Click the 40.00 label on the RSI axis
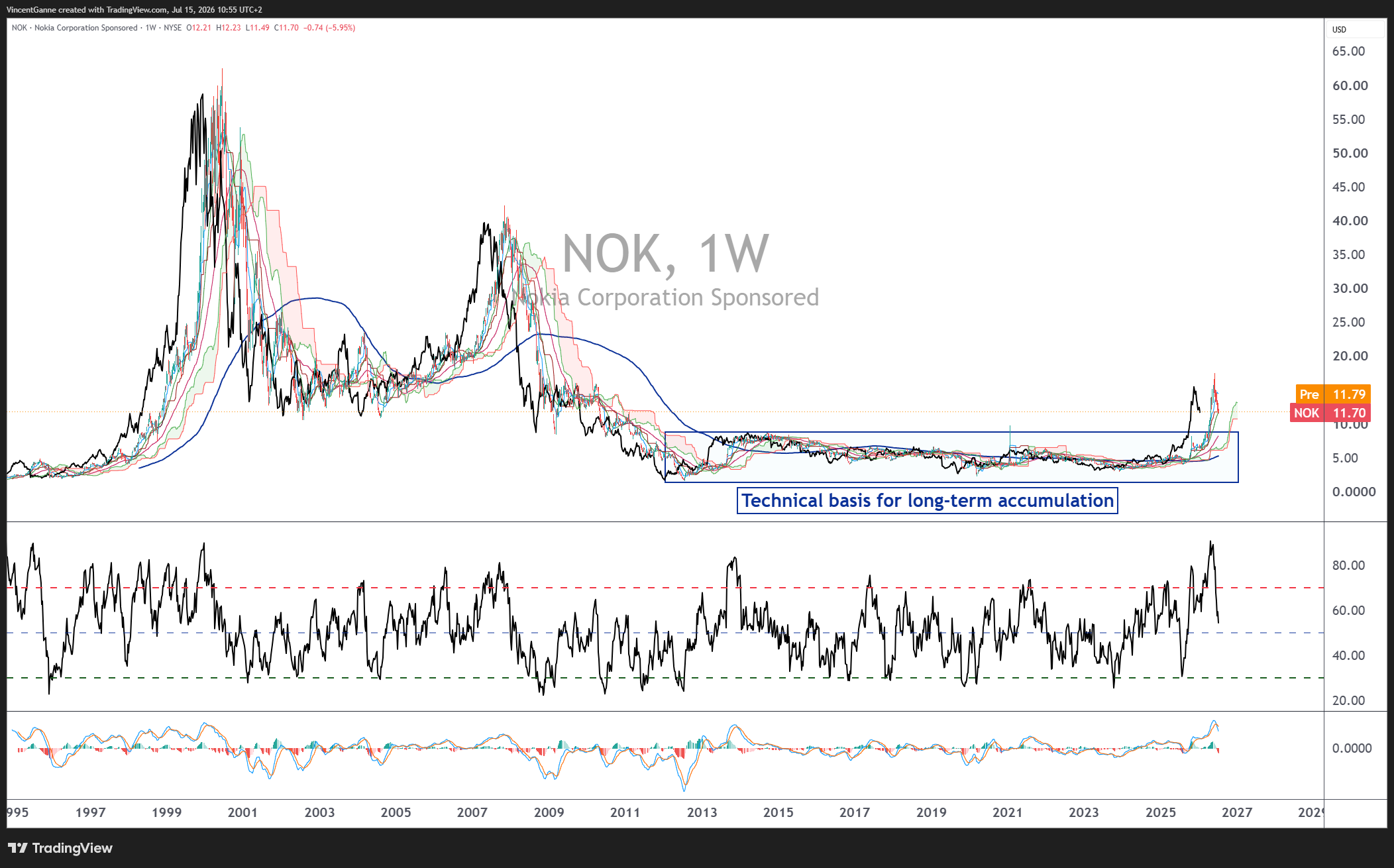The height and width of the screenshot is (868, 1394). 1349,655
